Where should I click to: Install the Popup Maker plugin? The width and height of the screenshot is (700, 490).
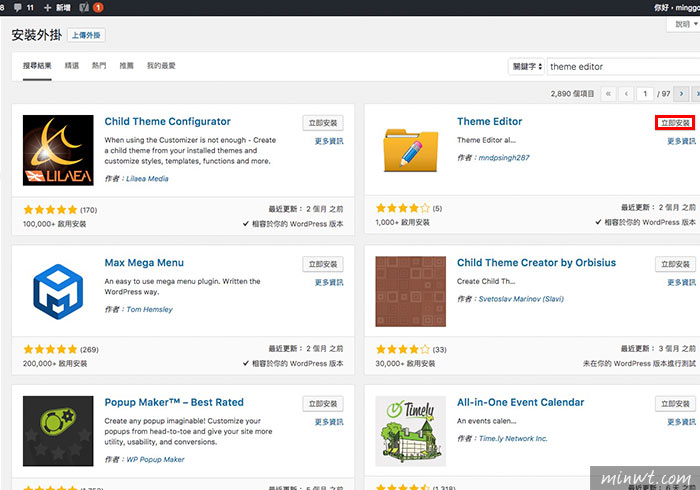pyautogui.click(x=323, y=404)
